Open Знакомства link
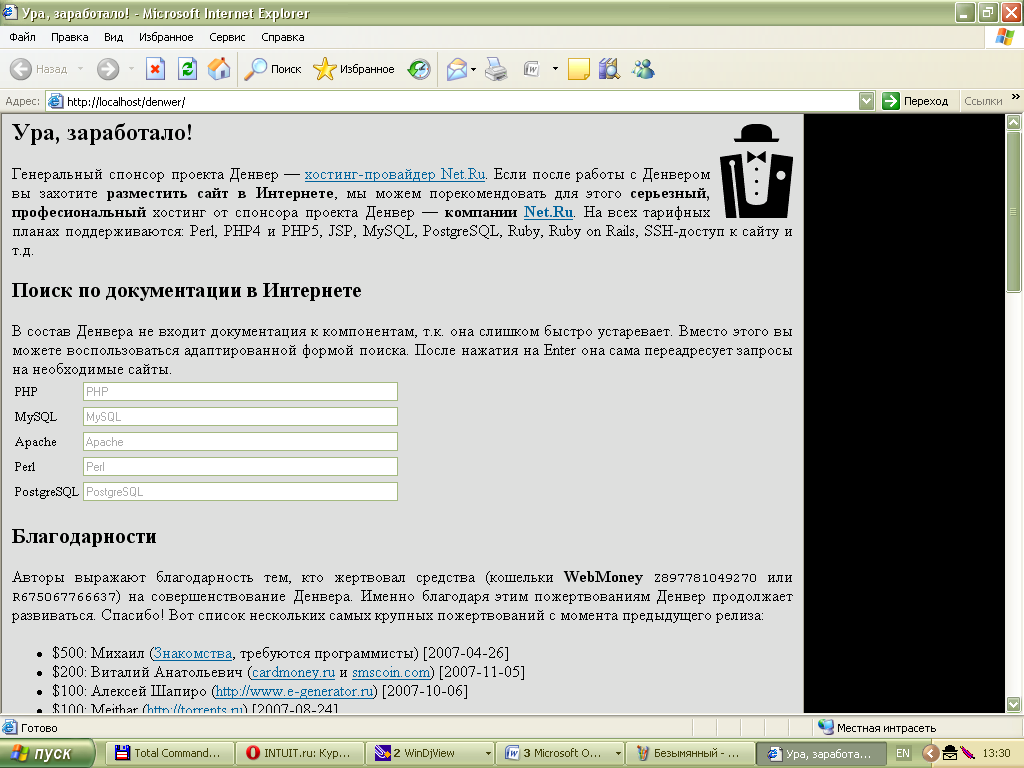 [x=193, y=653]
